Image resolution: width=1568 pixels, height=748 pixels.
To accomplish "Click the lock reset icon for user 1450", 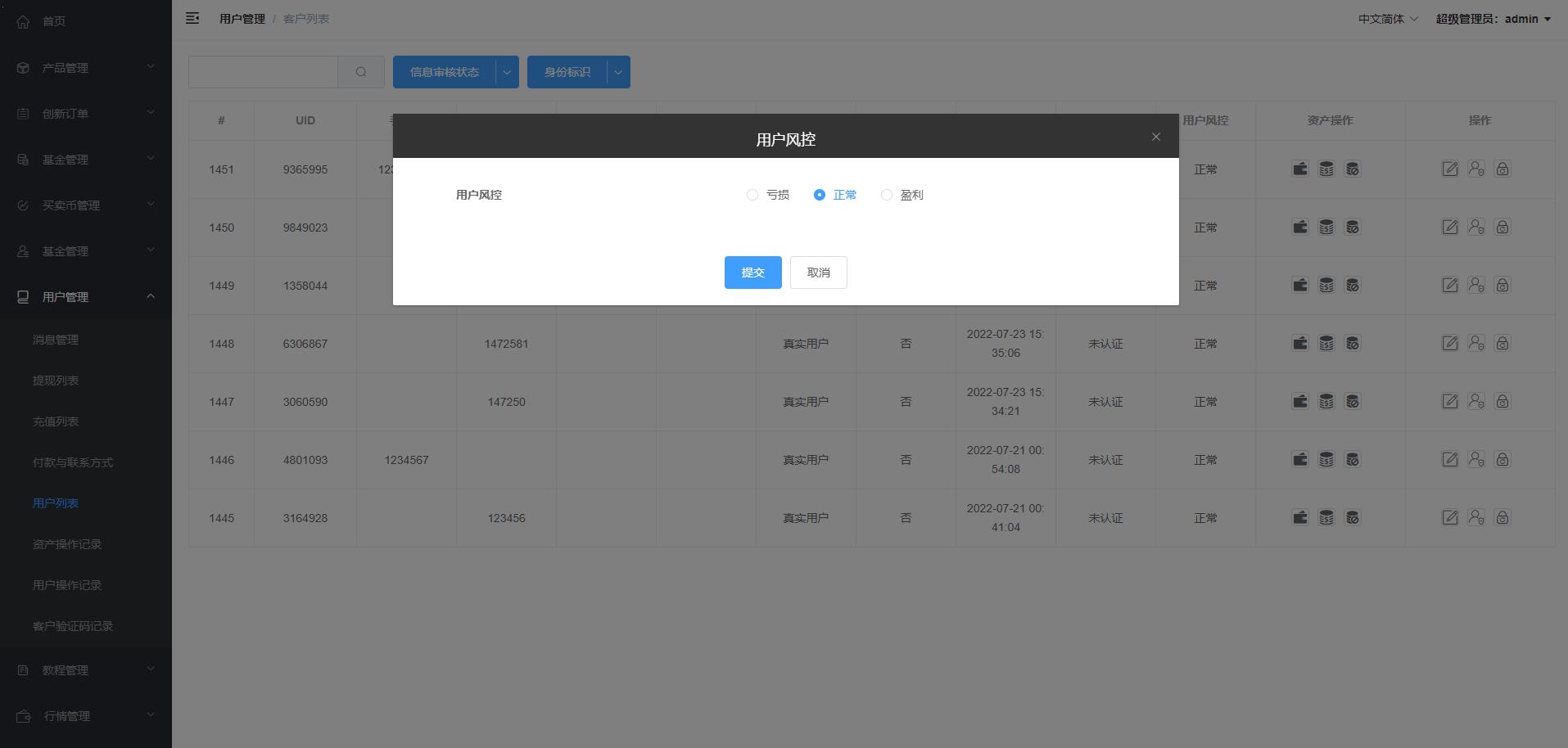I will pos(1502,227).
